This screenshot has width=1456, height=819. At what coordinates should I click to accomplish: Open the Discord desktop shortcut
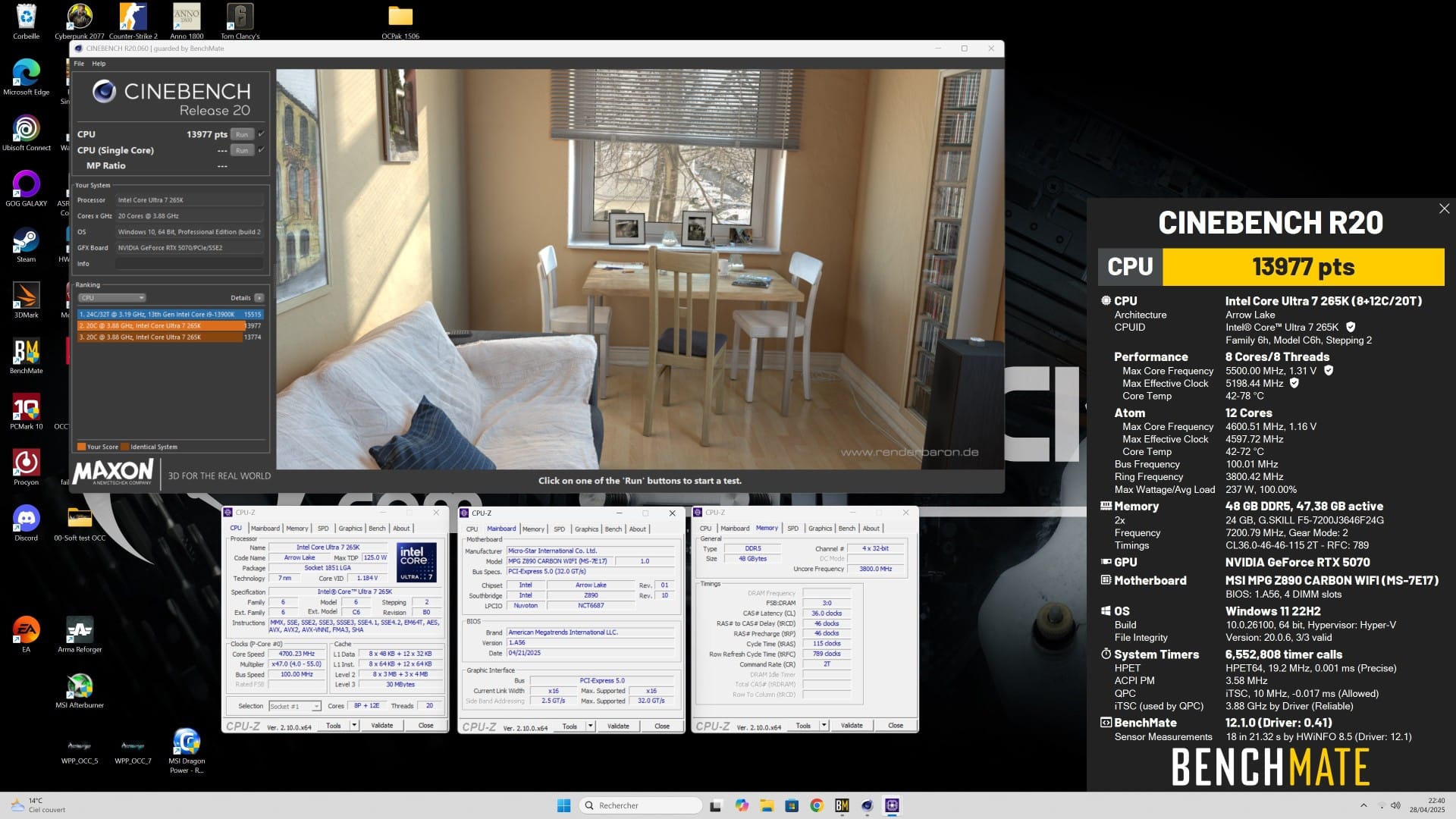(26, 522)
